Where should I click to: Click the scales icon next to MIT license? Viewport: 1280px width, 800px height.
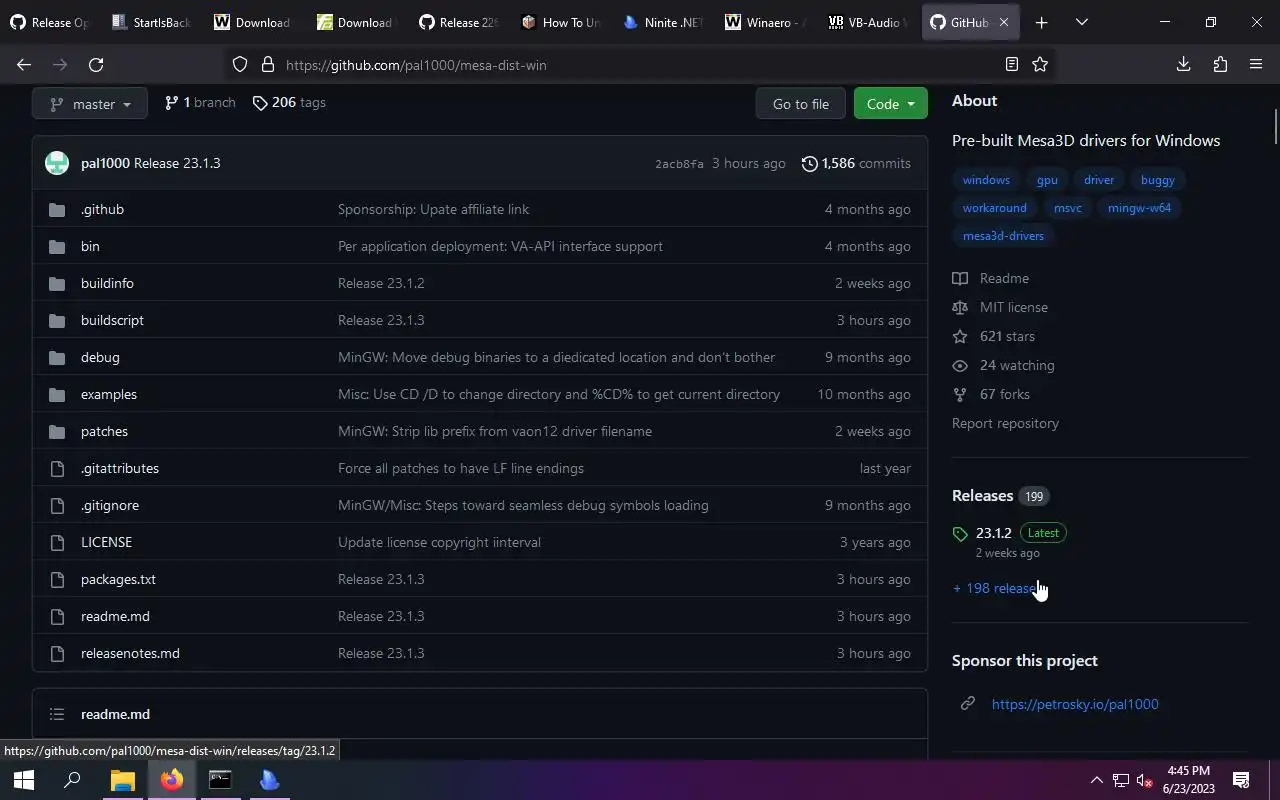point(960,307)
